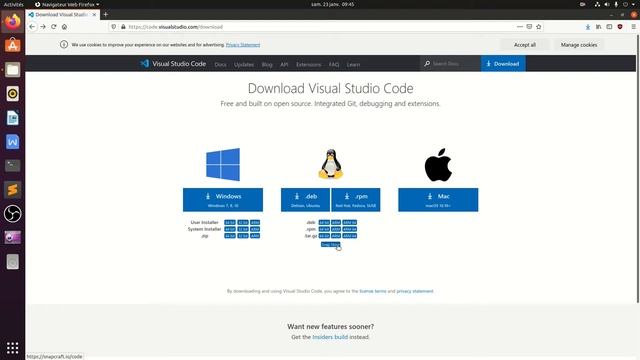Viewport: 640px width, 360px height.
Task: Toggle the Firefox sidebar icon
Action: pos(609,27)
